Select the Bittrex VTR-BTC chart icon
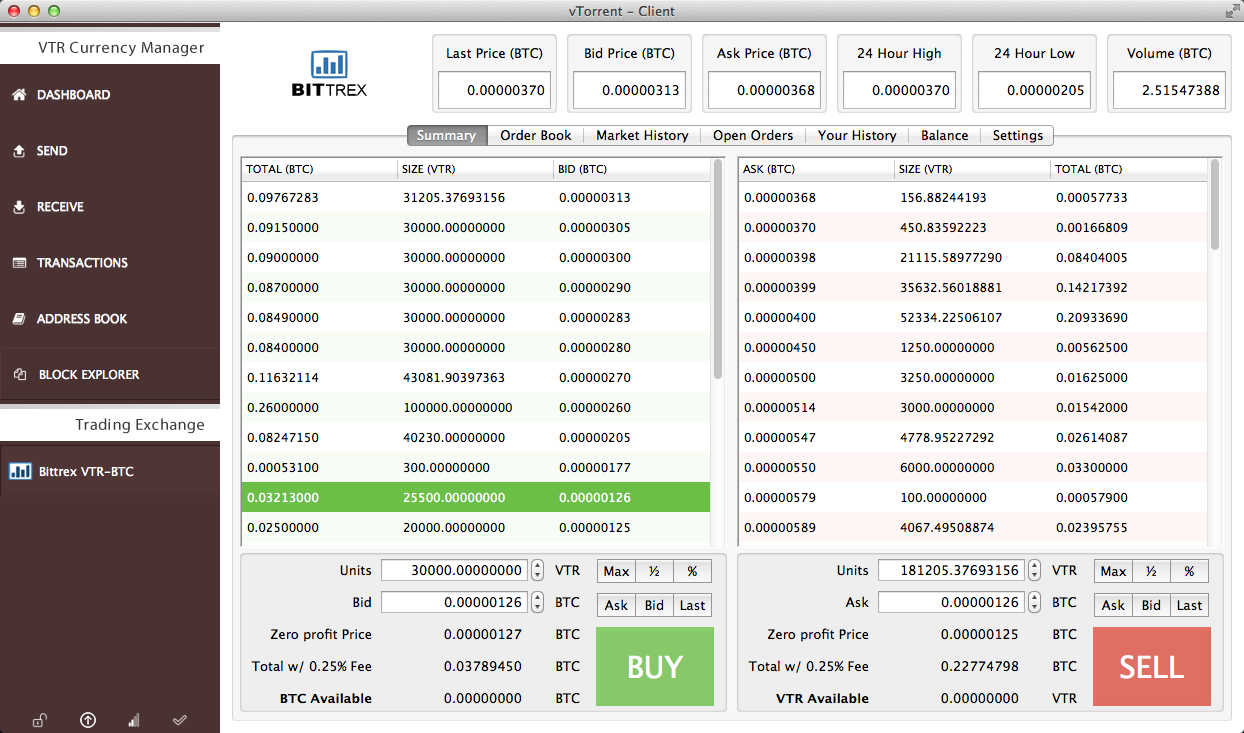The height and width of the screenshot is (733, 1244). (19, 471)
